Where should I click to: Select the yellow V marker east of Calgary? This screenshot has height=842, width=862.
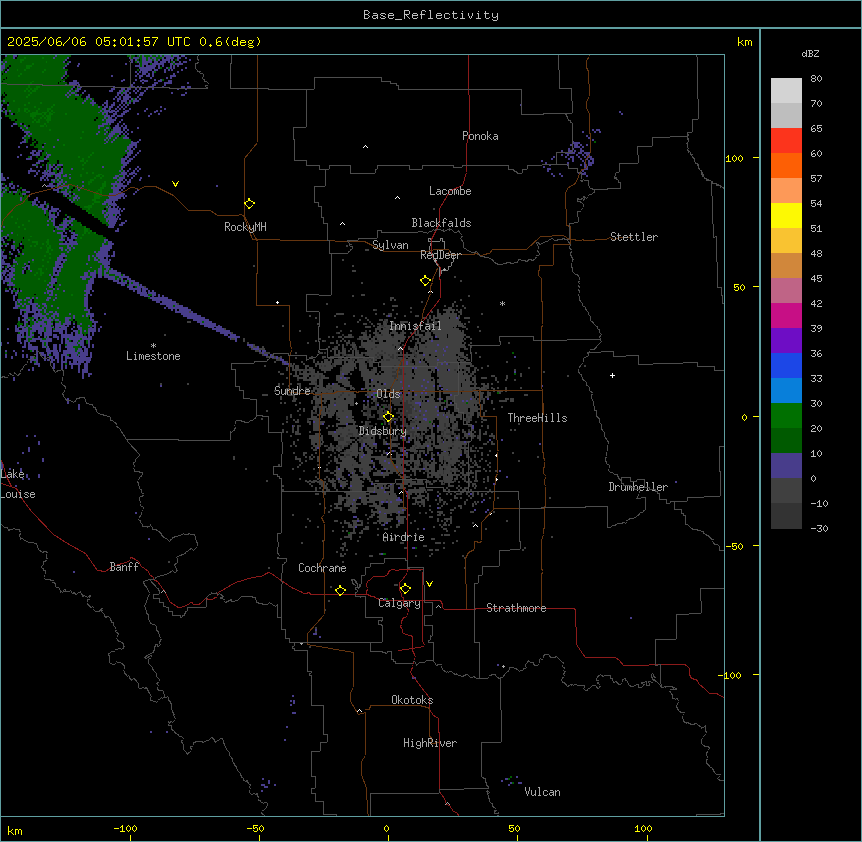pos(429,584)
